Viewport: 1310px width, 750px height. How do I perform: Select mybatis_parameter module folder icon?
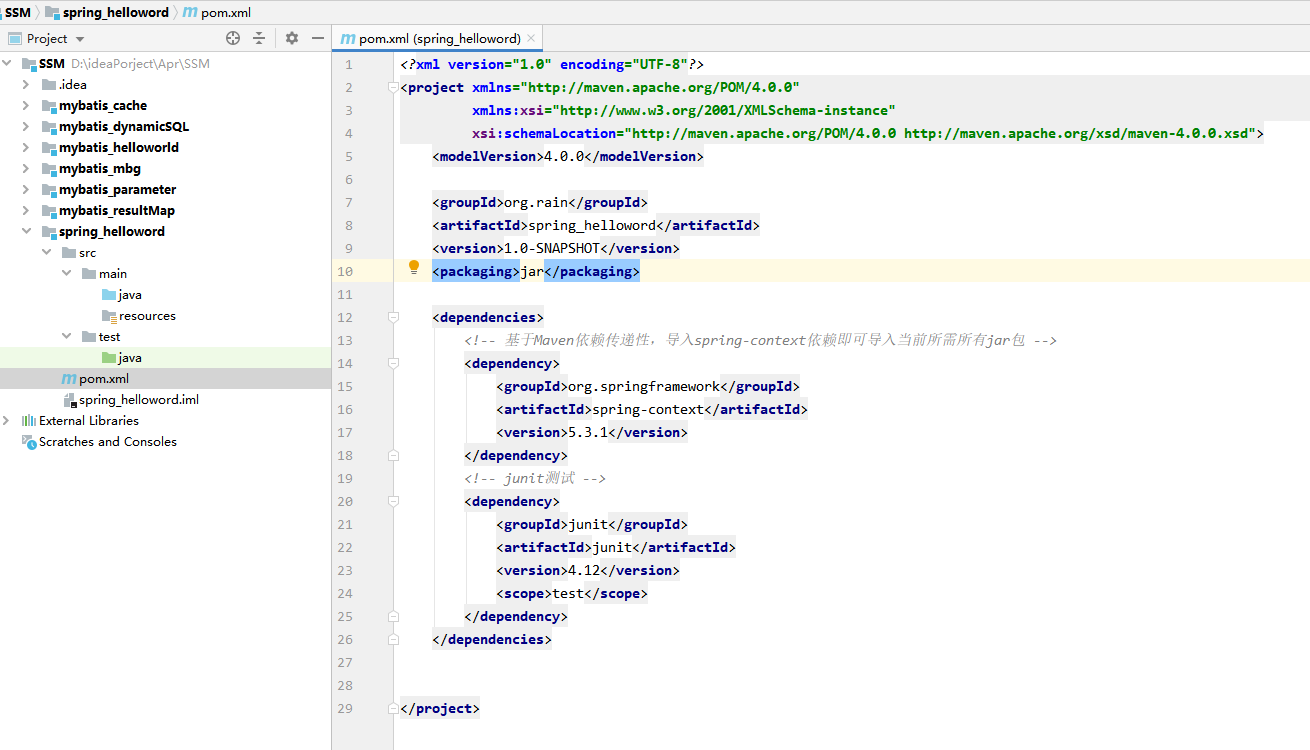[49, 190]
